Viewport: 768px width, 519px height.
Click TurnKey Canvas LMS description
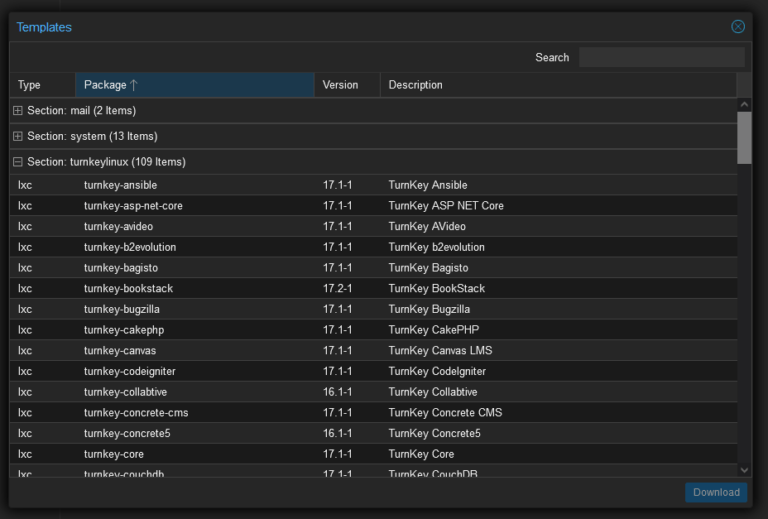440,351
